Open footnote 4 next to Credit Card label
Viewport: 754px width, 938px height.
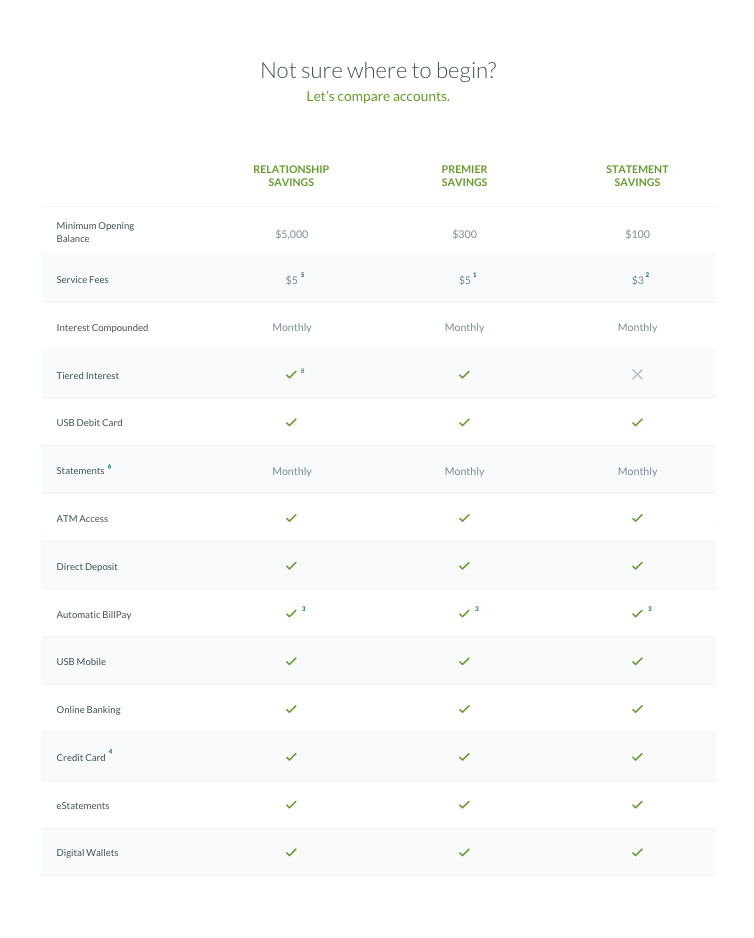pyautogui.click(x=111, y=753)
